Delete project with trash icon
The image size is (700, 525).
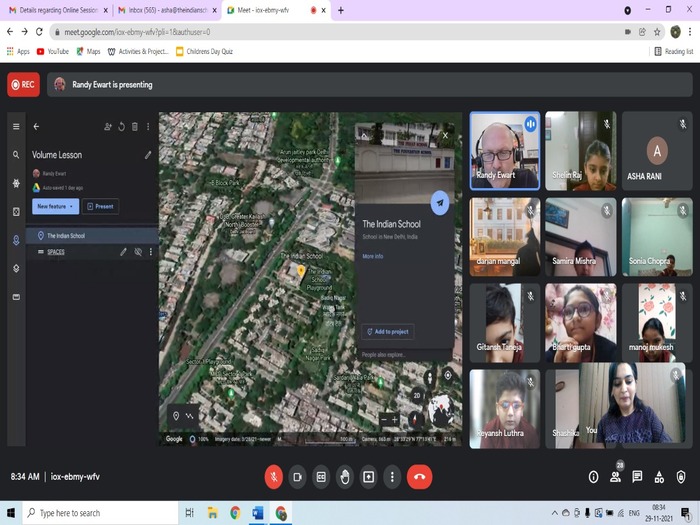click(135, 127)
